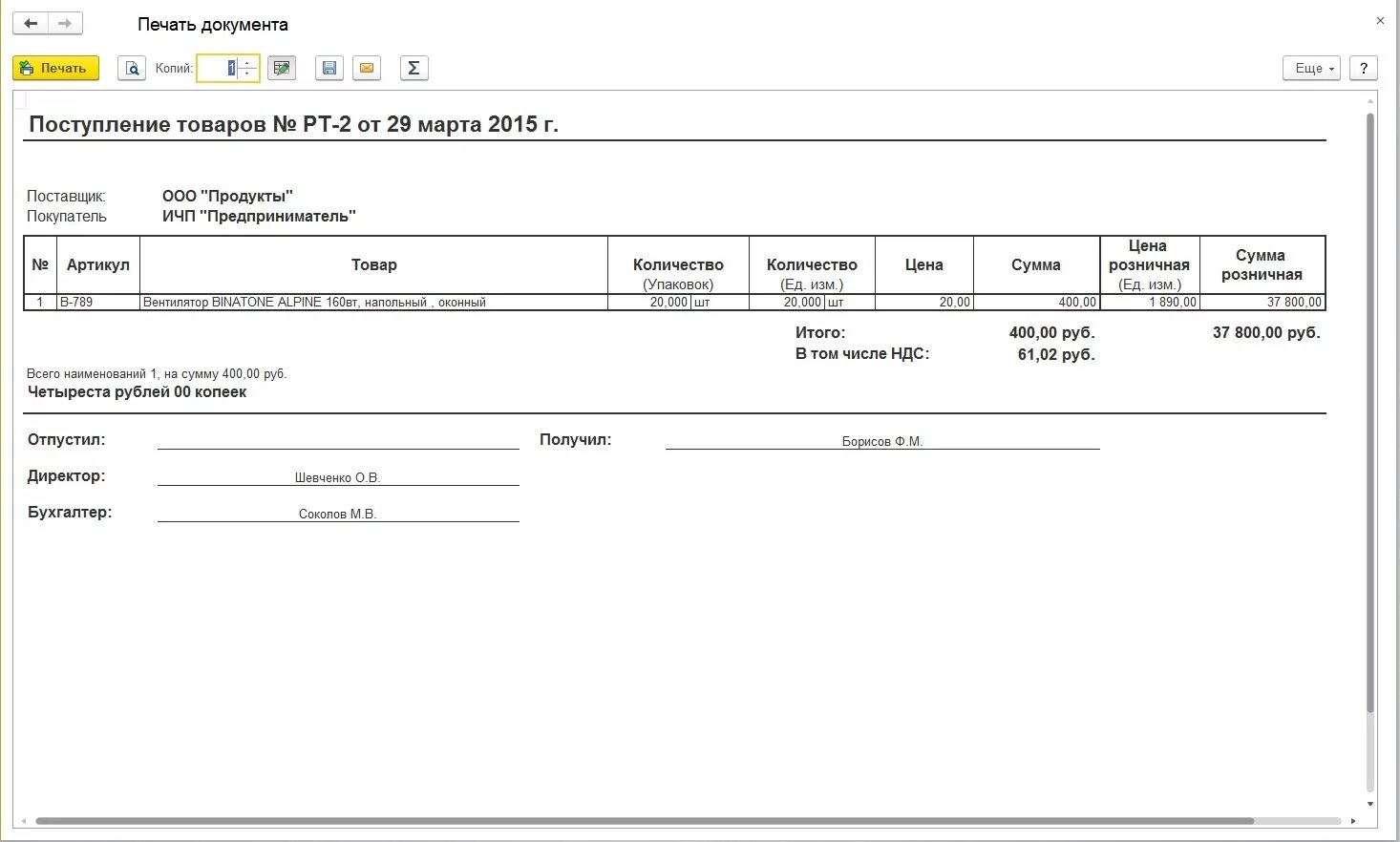Image resolution: width=1400 pixels, height=842 pixels.
Task: Select the article cell В-789
Action: click(98, 302)
